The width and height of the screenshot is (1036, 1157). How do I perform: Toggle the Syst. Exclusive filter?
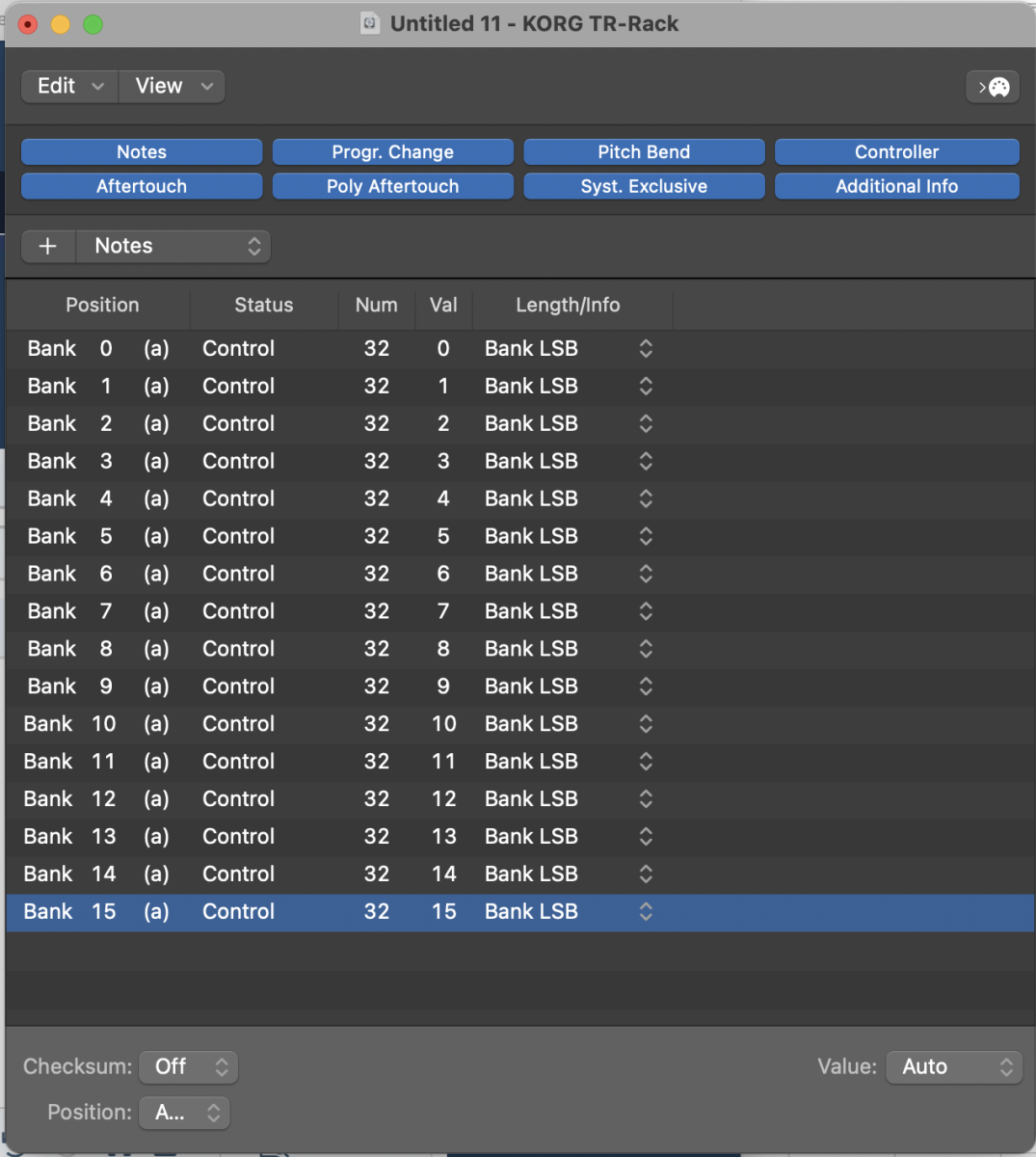click(644, 186)
